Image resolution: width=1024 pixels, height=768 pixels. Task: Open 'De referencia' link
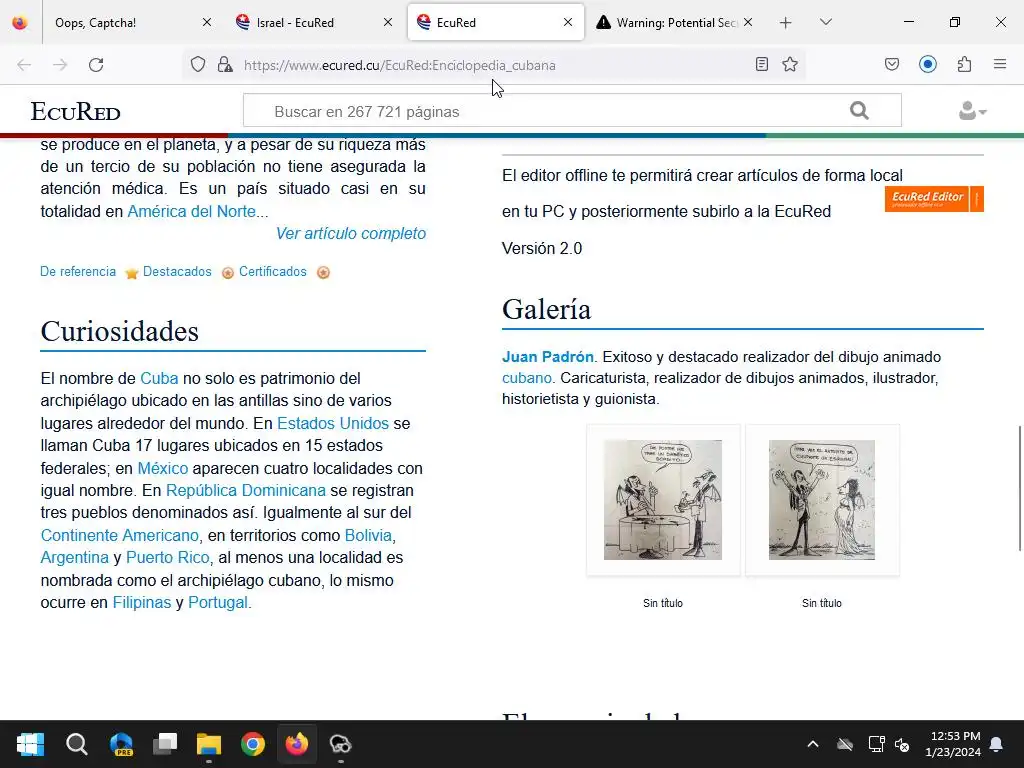[78, 272]
